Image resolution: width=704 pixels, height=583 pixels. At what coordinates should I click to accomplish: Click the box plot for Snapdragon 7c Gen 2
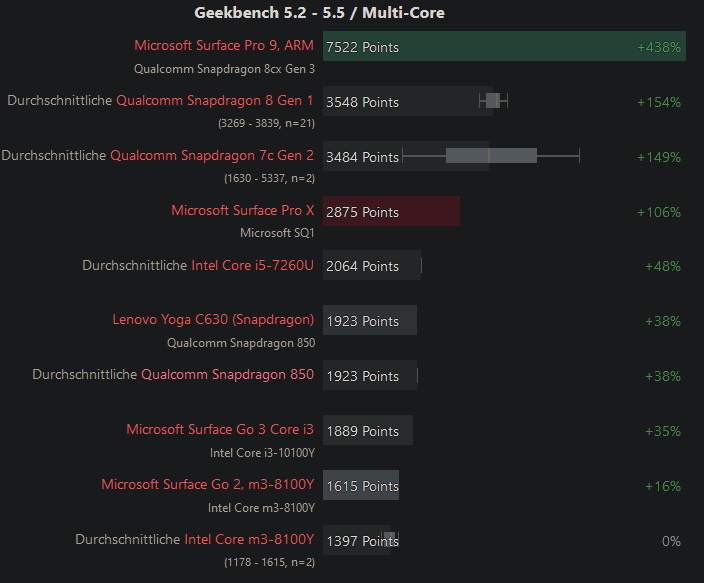[x=491, y=156]
